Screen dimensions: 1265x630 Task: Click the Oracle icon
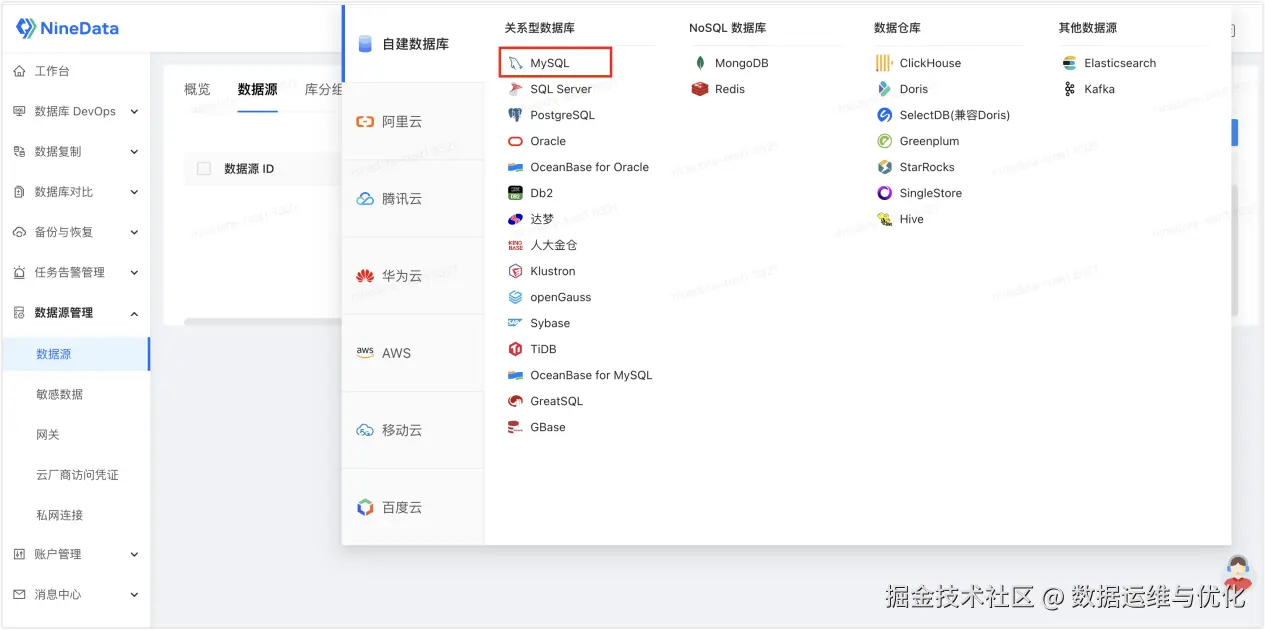coord(515,141)
